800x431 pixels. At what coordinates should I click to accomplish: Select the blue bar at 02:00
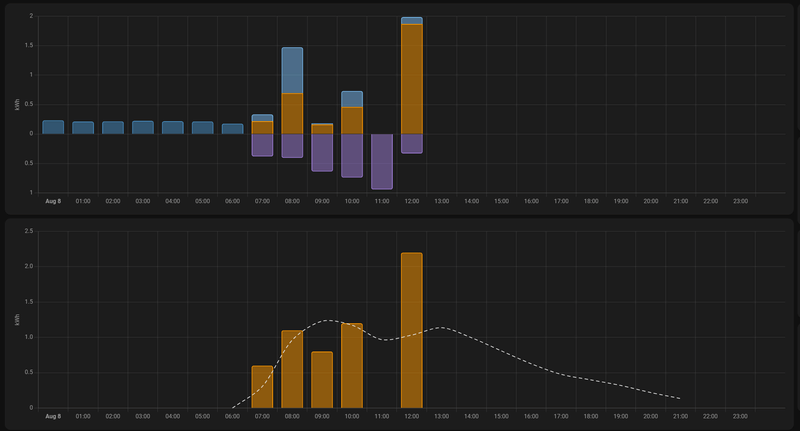point(113,128)
